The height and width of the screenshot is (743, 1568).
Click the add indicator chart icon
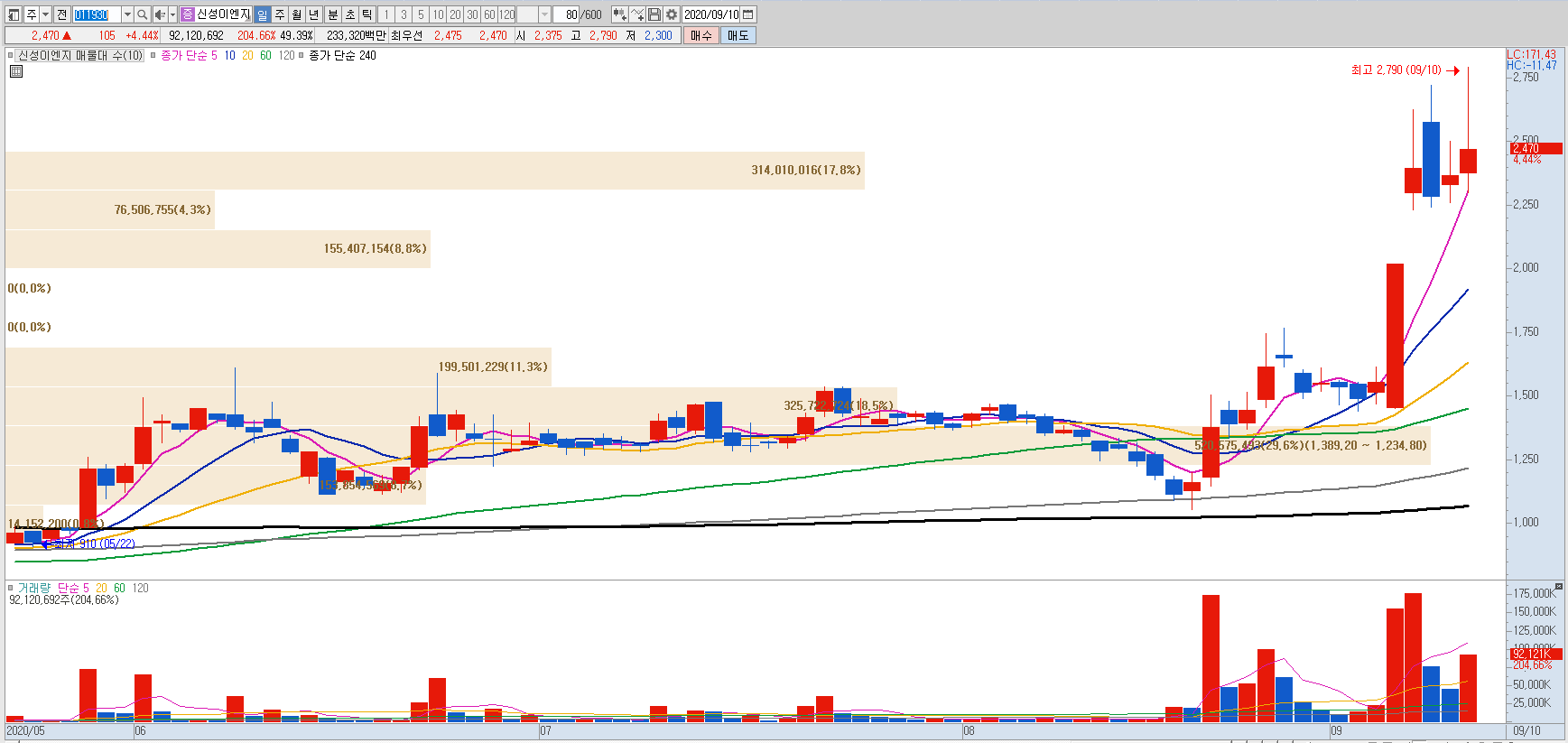point(619,14)
